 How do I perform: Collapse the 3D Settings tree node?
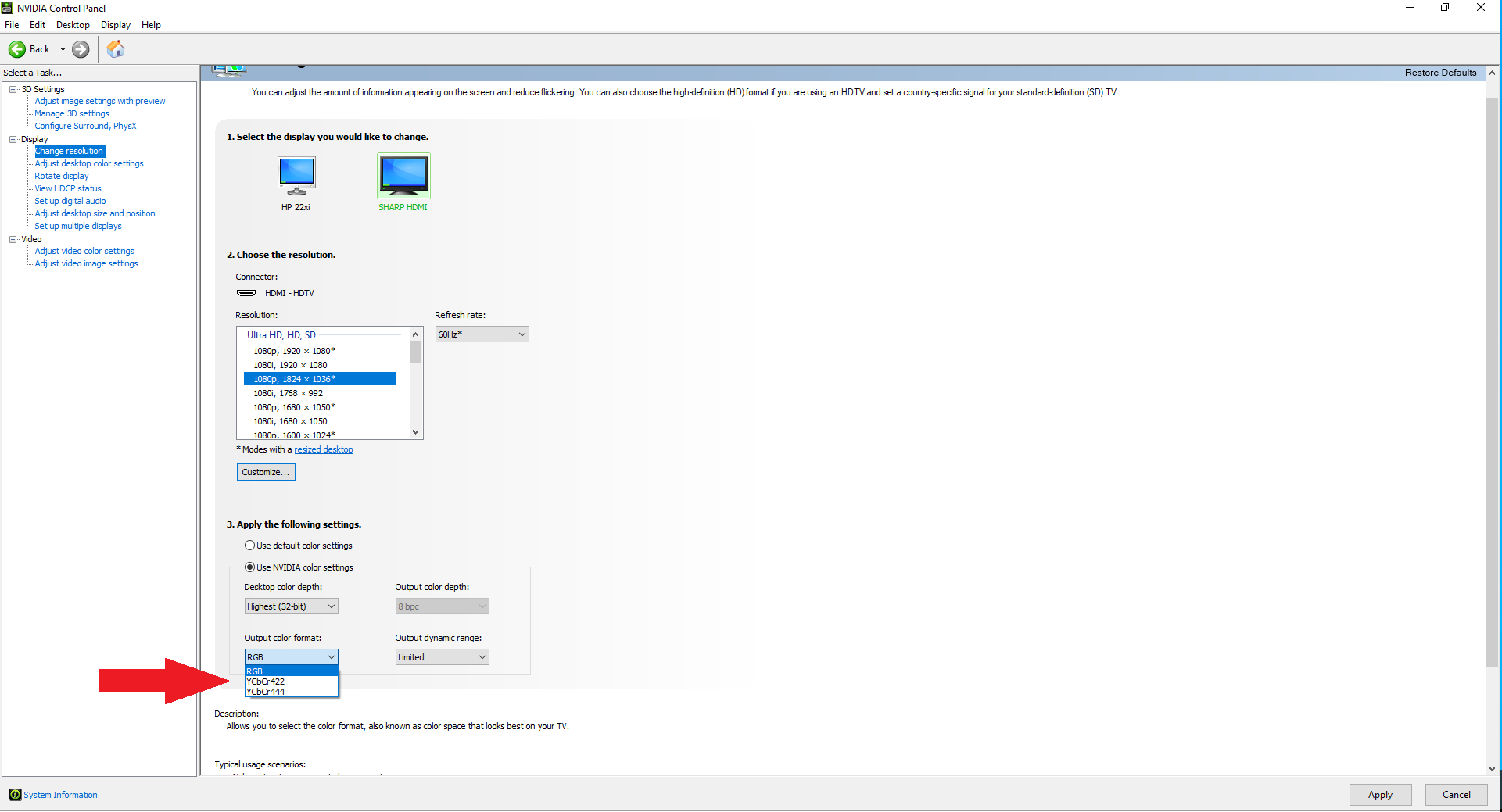[13, 89]
